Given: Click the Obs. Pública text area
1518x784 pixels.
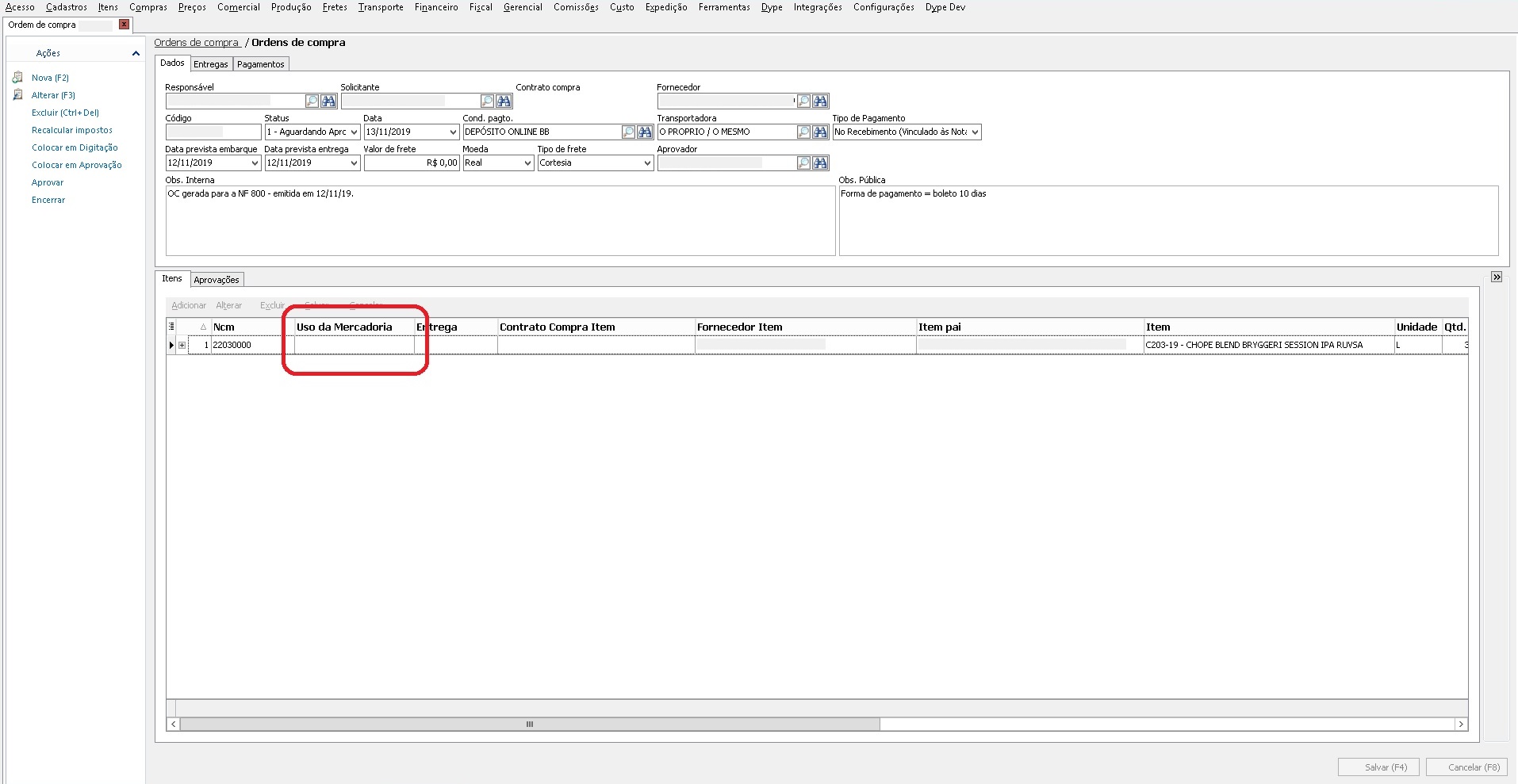Looking at the screenshot, I should [1168, 221].
